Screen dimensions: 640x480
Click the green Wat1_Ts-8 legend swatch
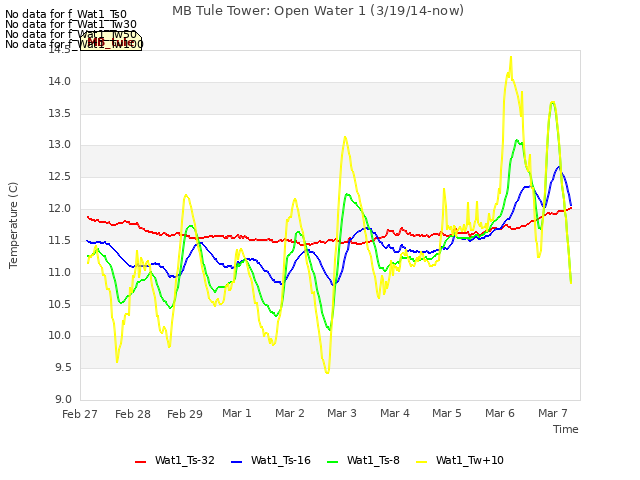333,462
